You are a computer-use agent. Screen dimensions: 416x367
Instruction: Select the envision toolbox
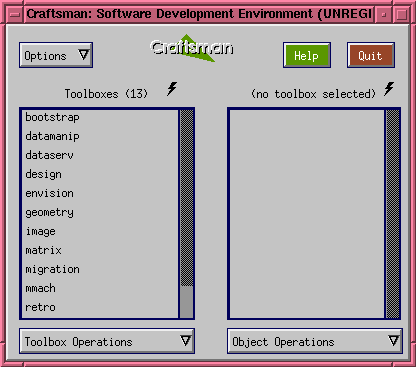tap(100, 193)
